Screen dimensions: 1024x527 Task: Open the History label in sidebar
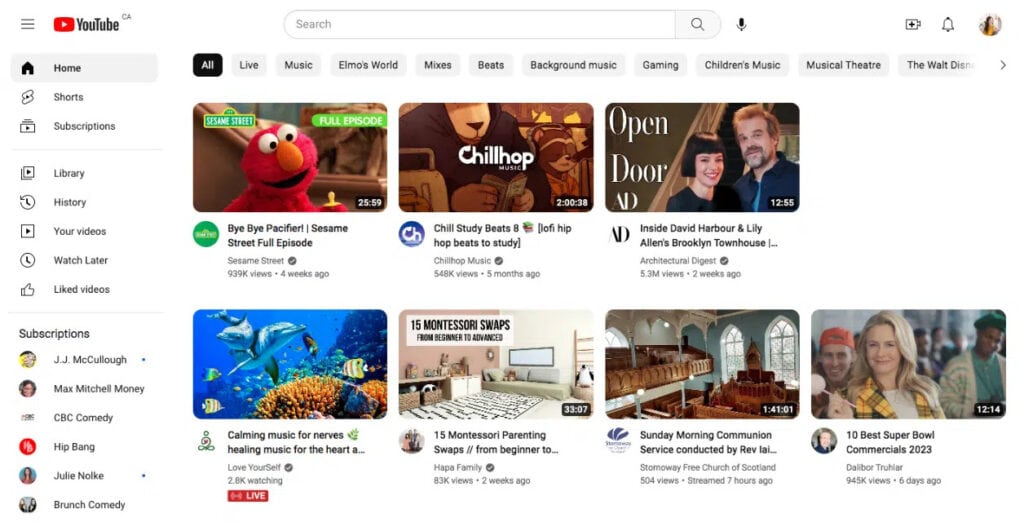tap(70, 202)
